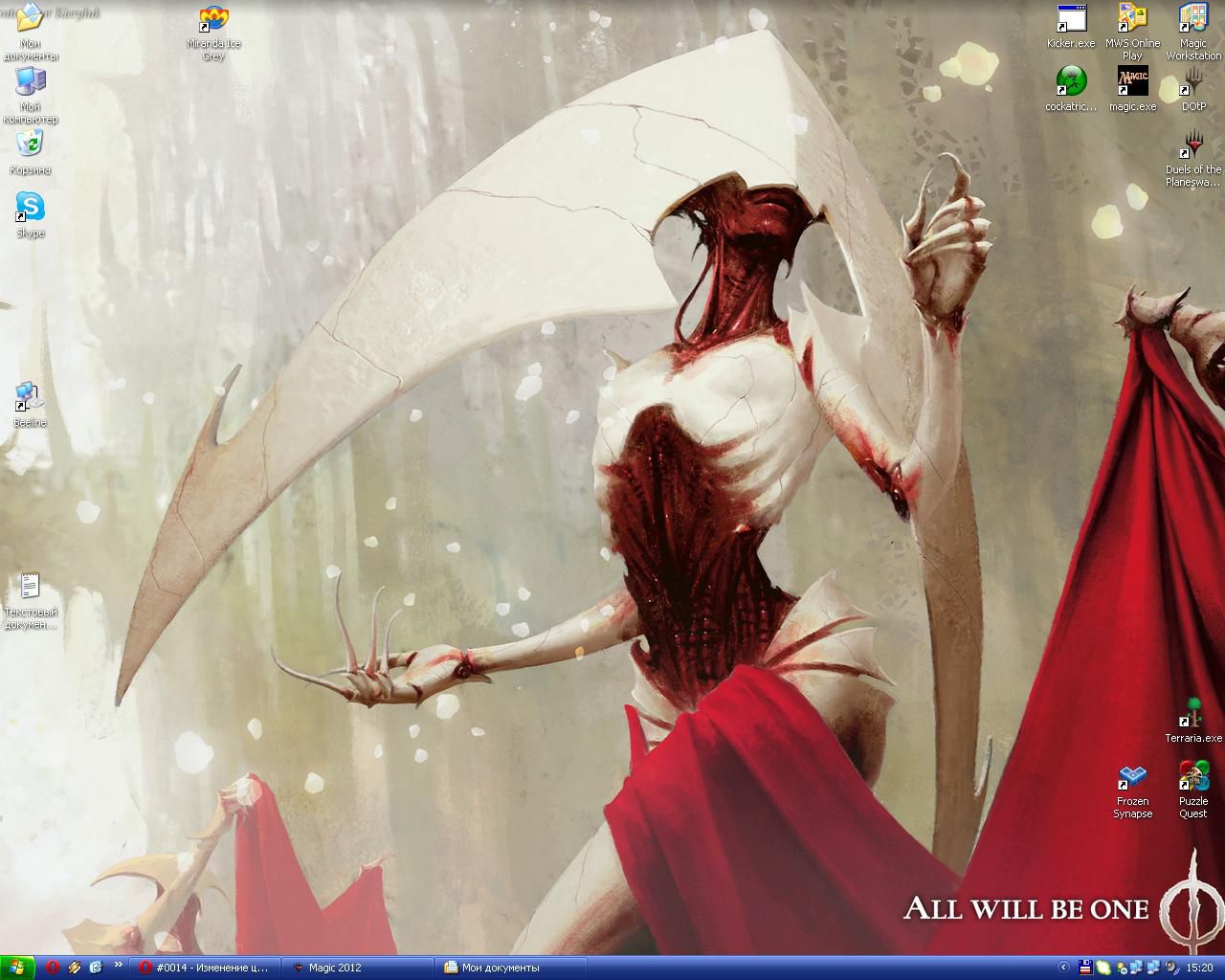Click the second network connection tray icon
The height and width of the screenshot is (980, 1225).
(x=1152, y=968)
